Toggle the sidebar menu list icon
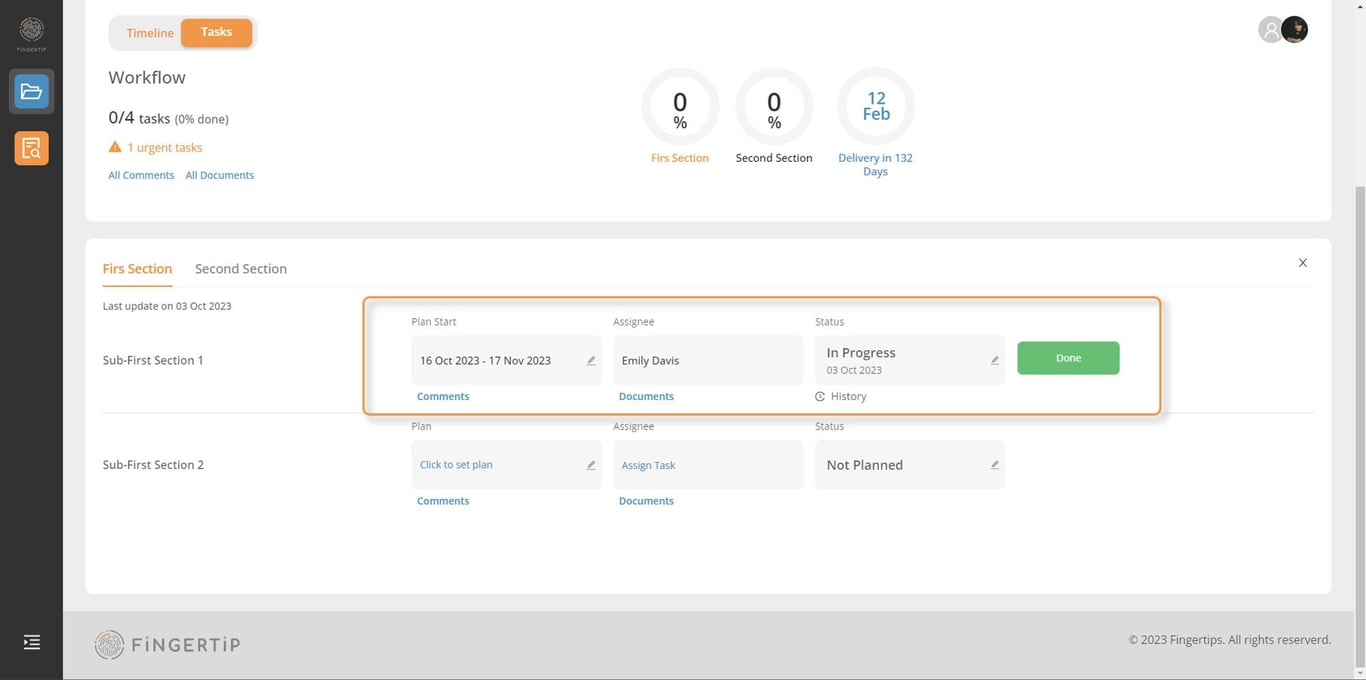The width and height of the screenshot is (1366, 680). pyautogui.click(x=31, y=642)
